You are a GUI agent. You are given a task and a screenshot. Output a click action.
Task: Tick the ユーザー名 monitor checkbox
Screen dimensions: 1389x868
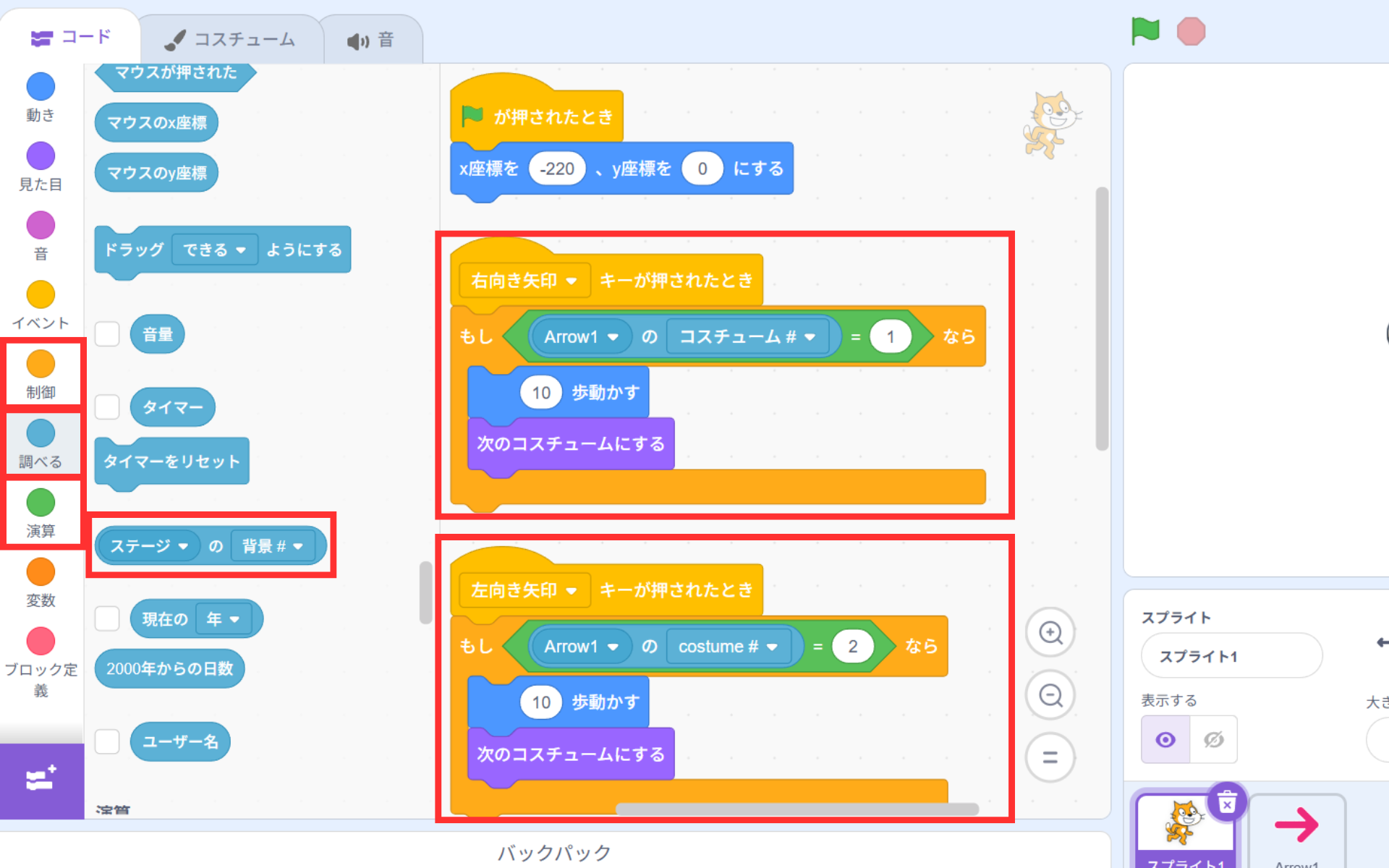107,741
